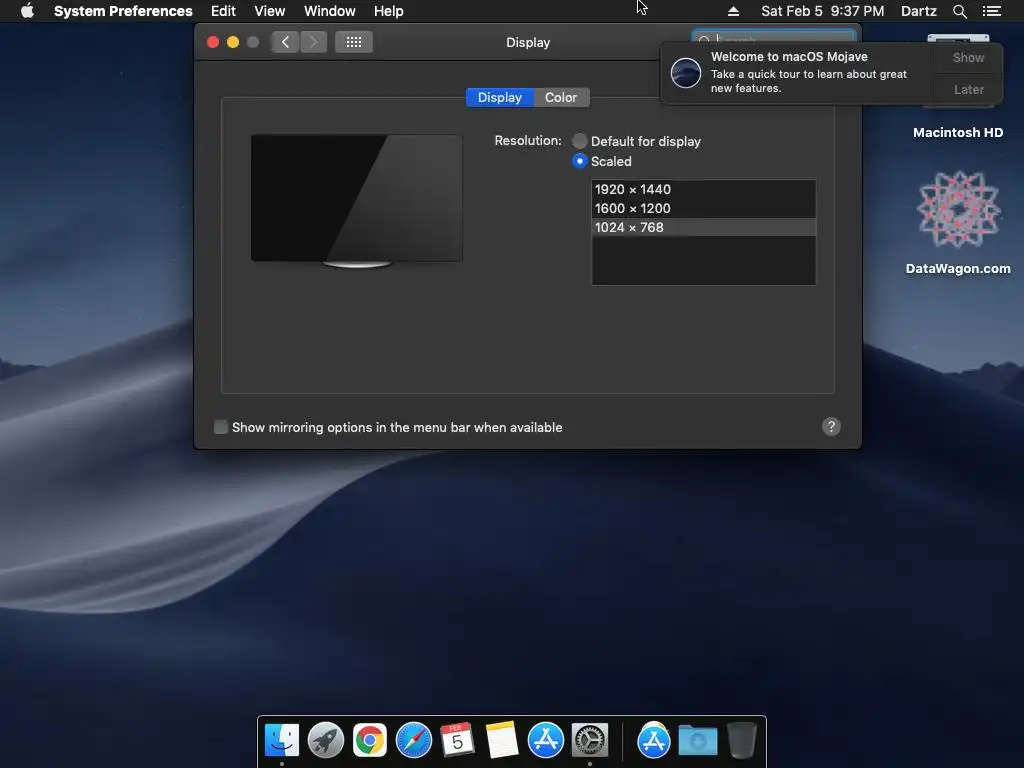The image size is (1024, 768).
Task: Open the Trash in Dock
Action: pos(742,741)
